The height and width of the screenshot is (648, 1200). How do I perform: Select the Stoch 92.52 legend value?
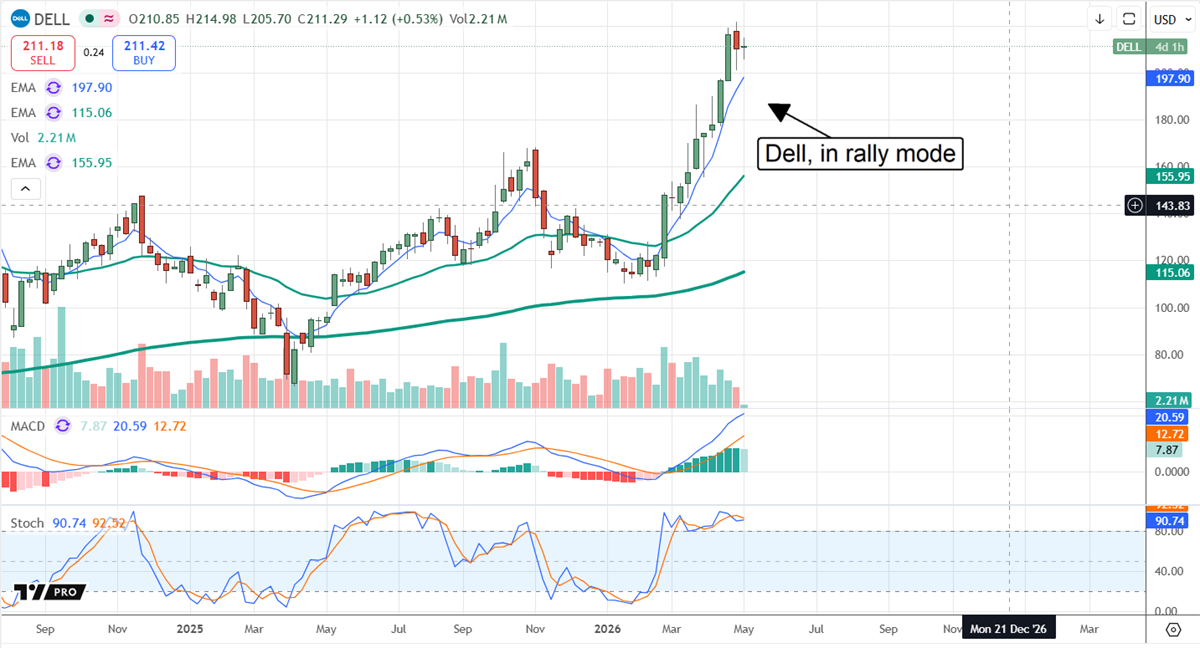point(111,523)
